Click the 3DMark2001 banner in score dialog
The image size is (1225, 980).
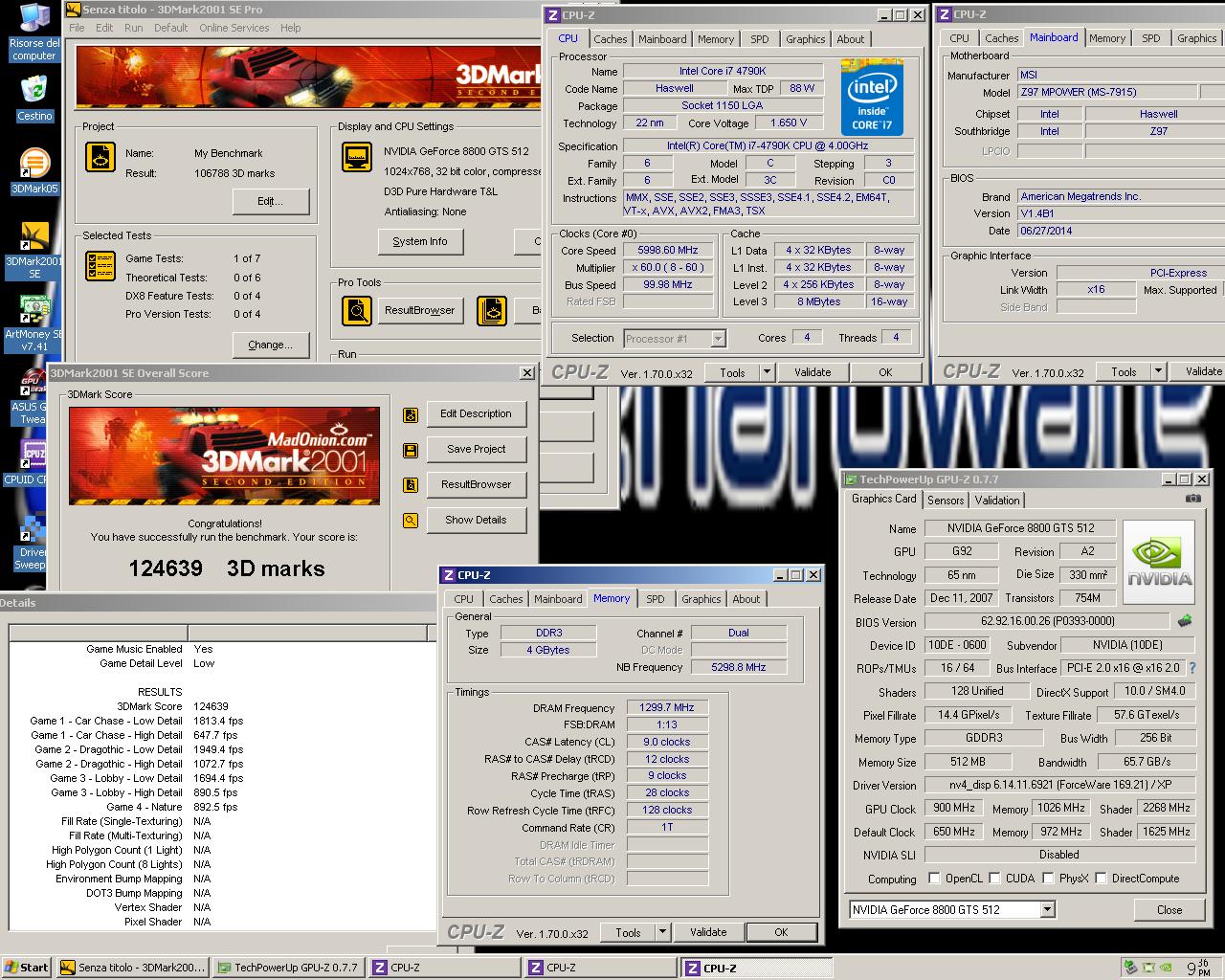pyautogui.click(x=224, y=456)
